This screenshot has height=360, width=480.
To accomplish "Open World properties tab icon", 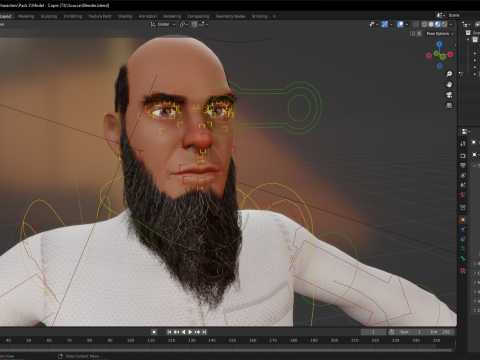I will (463, 195).
